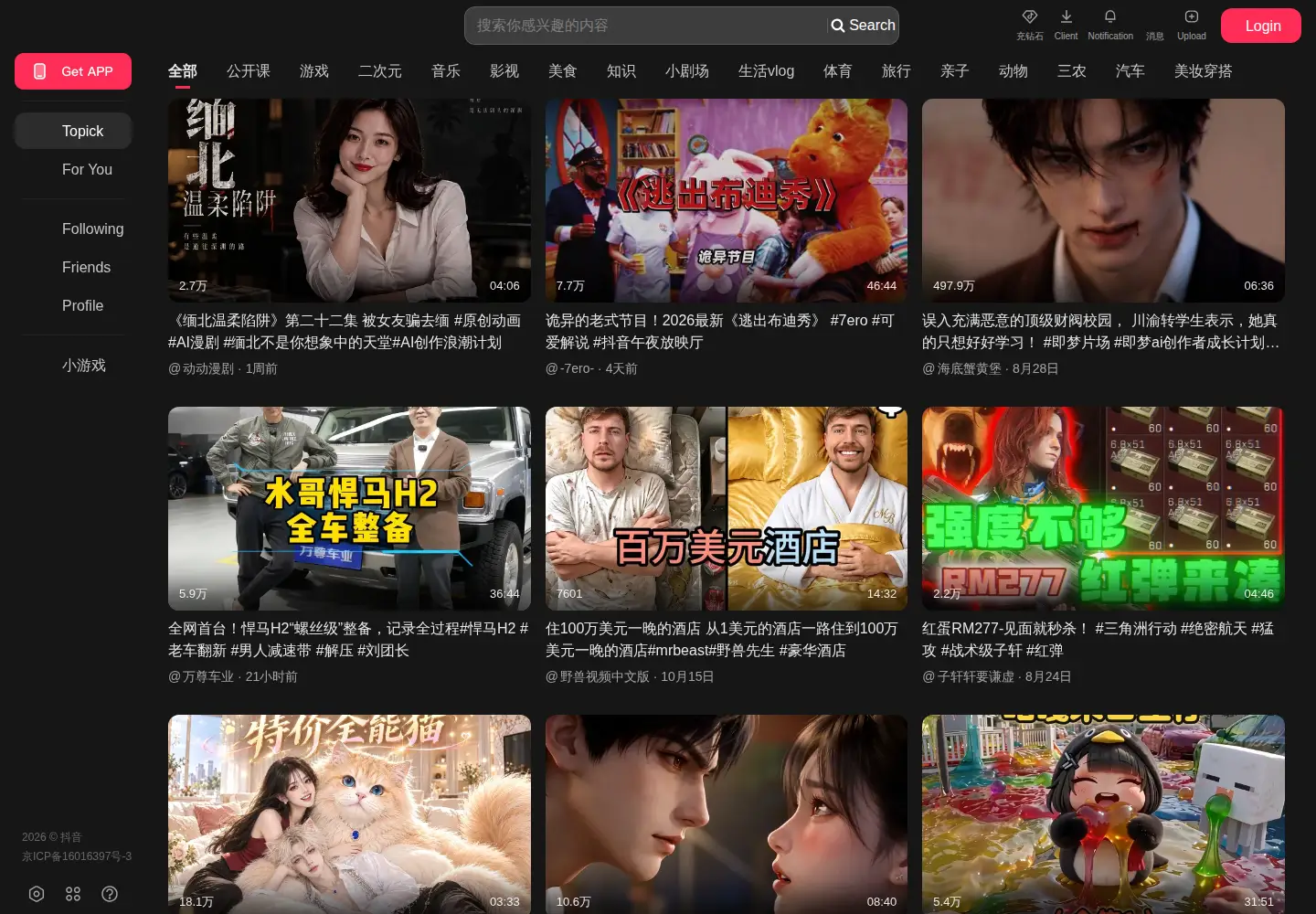This screenshot has height=914, width=1316.
Task: Open the 缅北温柔陷阱 video thumbnail
Action: click(349, 200)
